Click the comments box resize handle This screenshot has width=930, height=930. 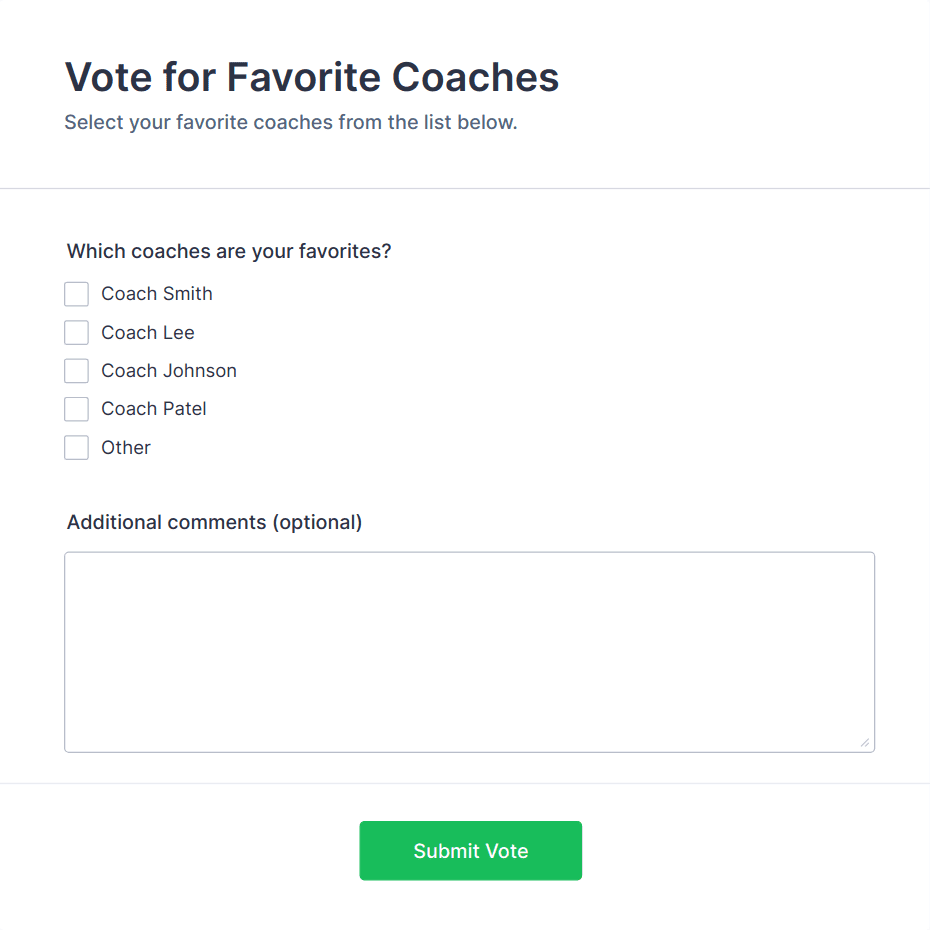tap(865, 742)
